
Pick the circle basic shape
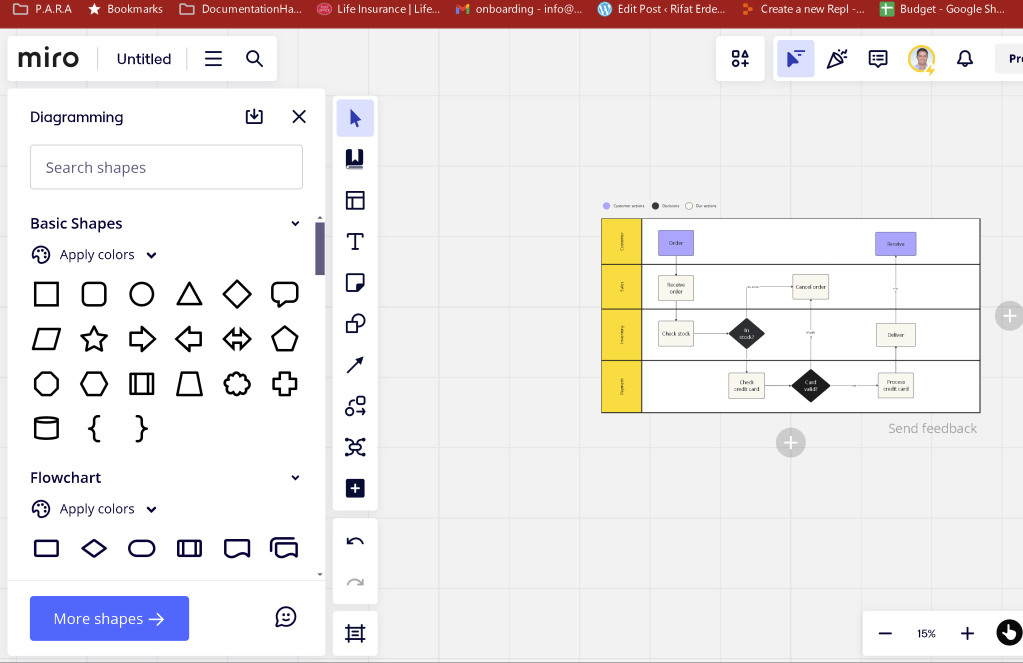click(x=142, y=294)
